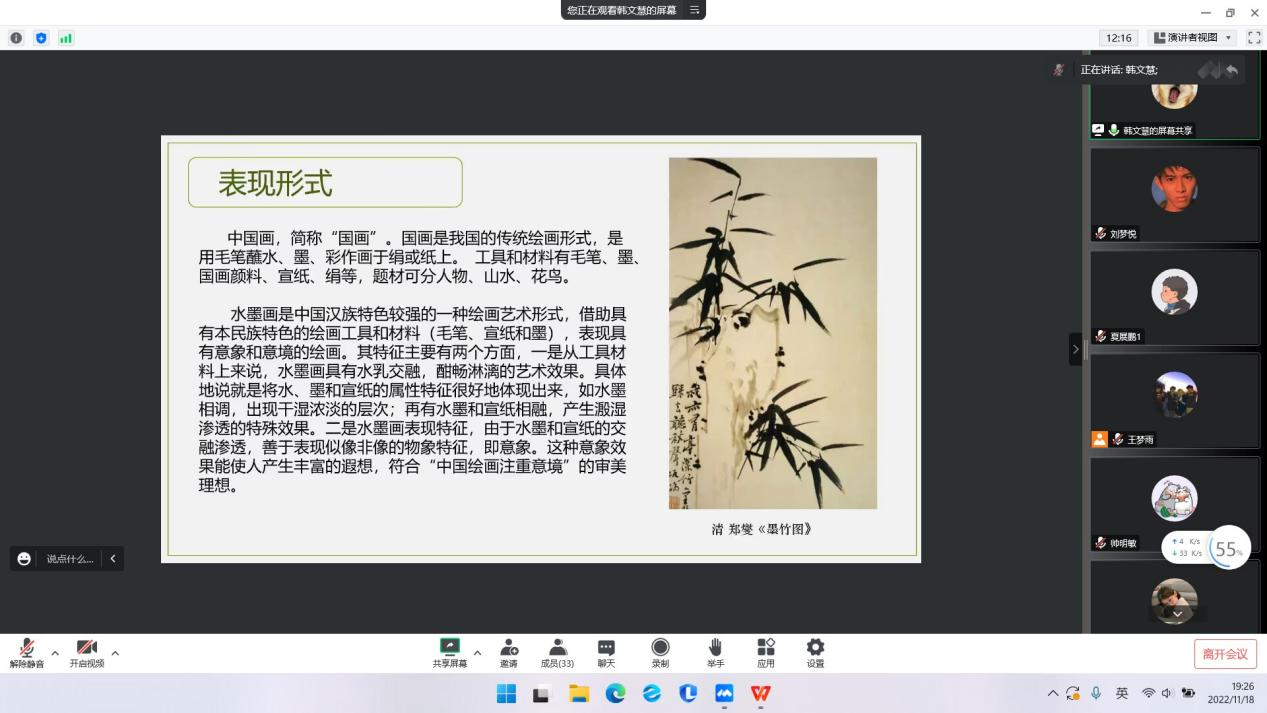Open 设置 settings gear in meeting toolbar
The image size is (1267, 713).
click(x=815, y=652)
